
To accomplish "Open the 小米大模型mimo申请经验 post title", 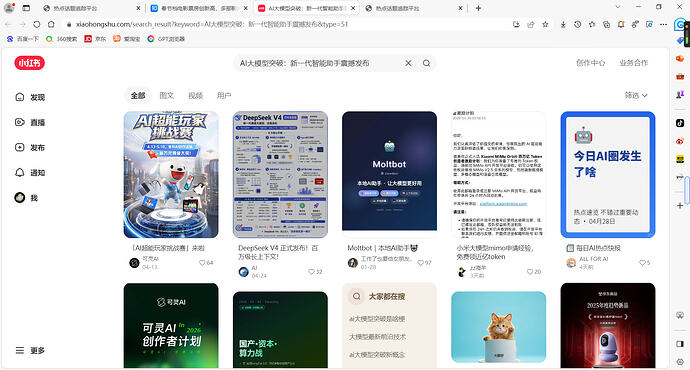I will tap(495, 252).
